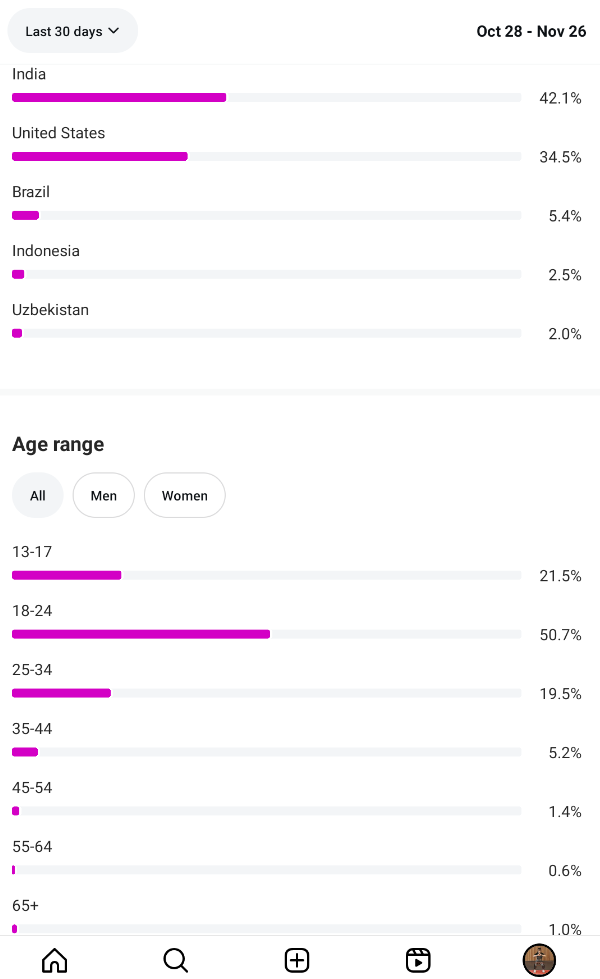This screenshot has height=979, width=600.
Task: Tap the create new post icon
Action: 297,960
